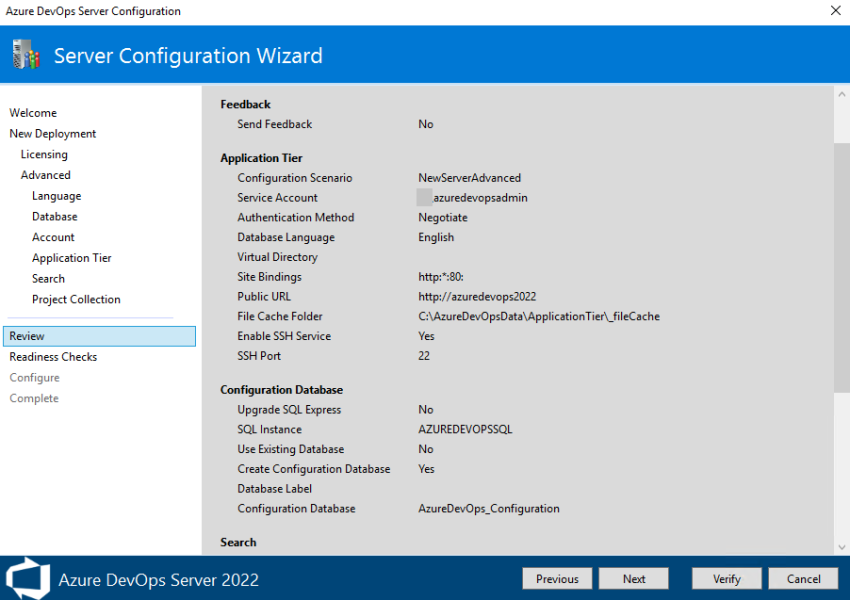
Task: Select the Licensing step
Action: [x=44, y=154]
